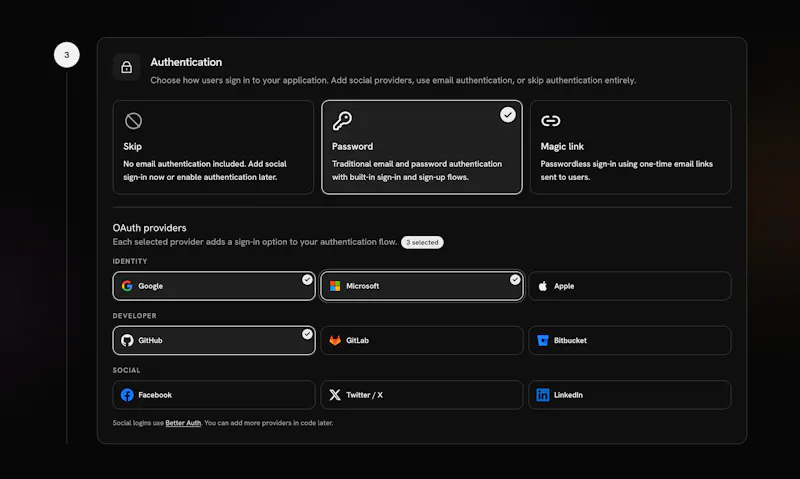This screenshot has width=800, height=479.
Task: Click the DEVELOPER section label
Action: 134,316
